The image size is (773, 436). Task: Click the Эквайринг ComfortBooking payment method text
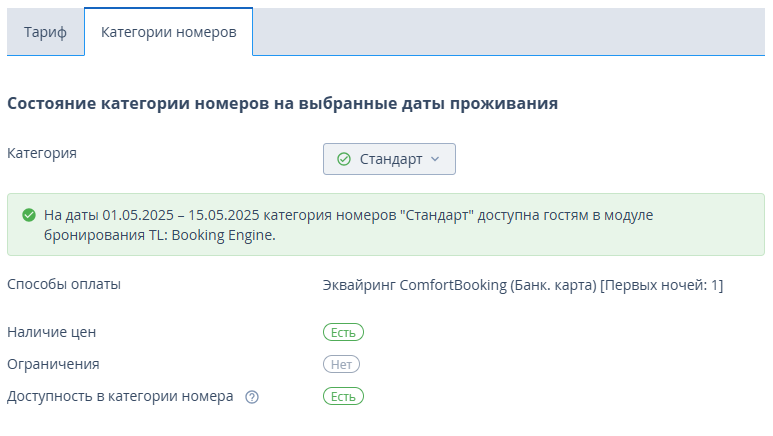click(x=523, y=285)
